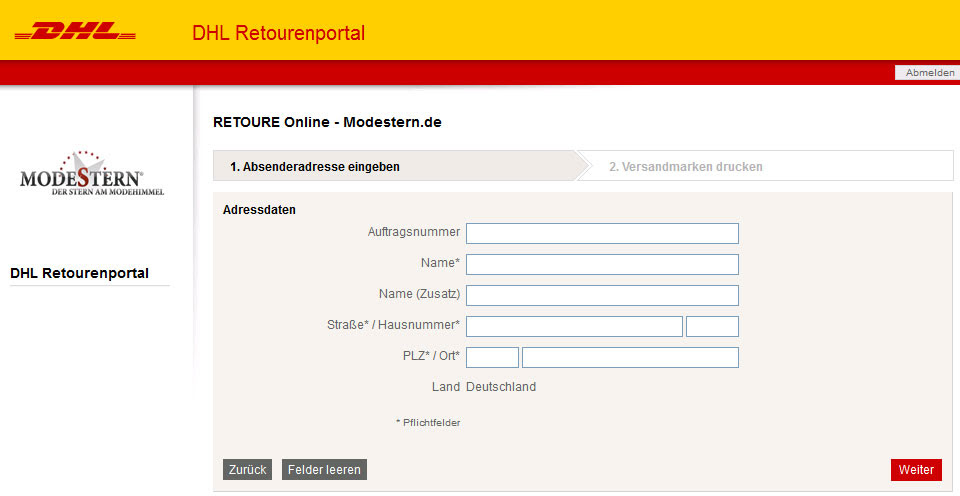Click the Zurück button
The height and width of the screenshot is (496, 960).
[x=247, y=470]
